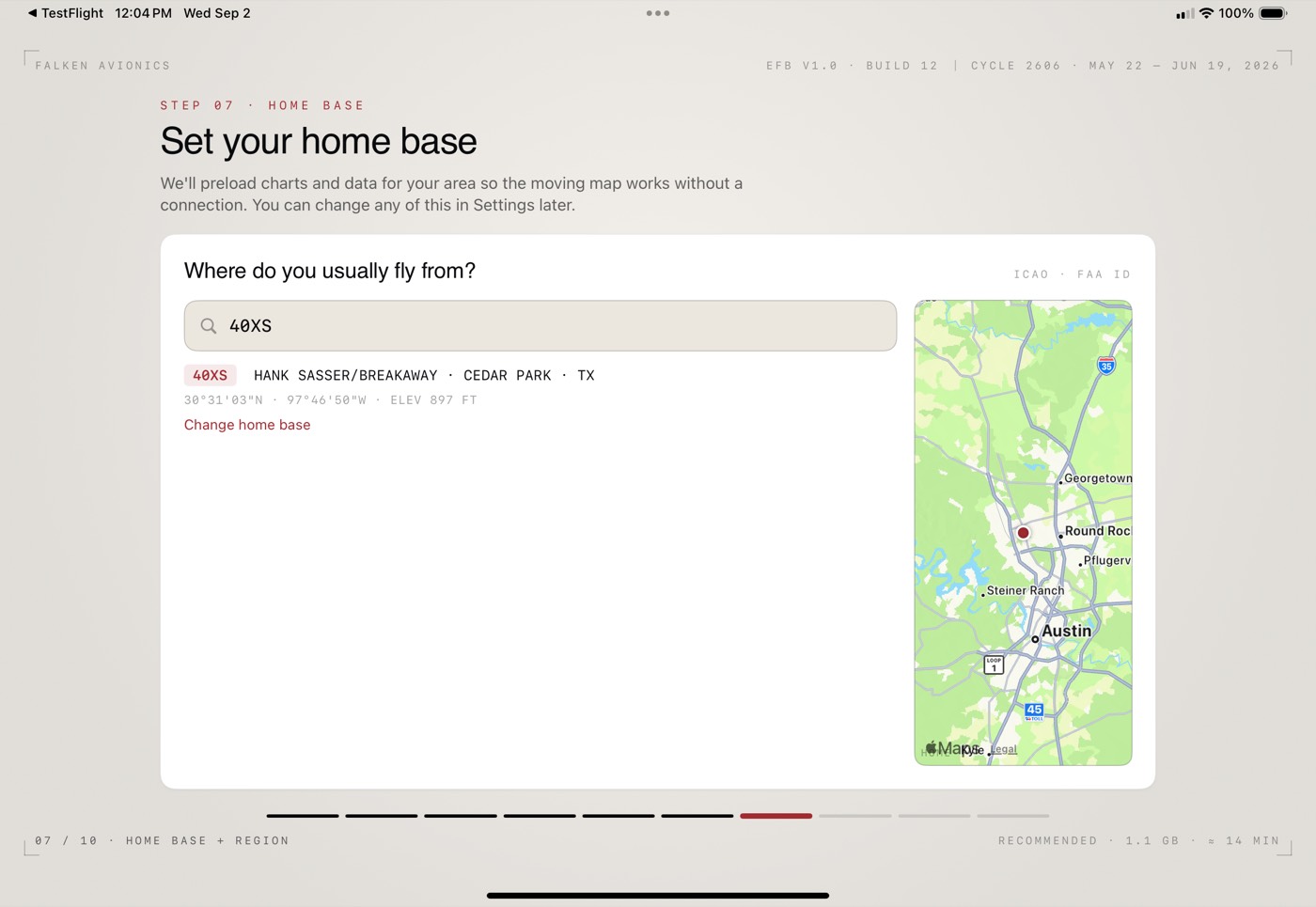Tap the Round Rock label on the map
Screen dimensions: 1316x907
click(x=1098, y=531)
